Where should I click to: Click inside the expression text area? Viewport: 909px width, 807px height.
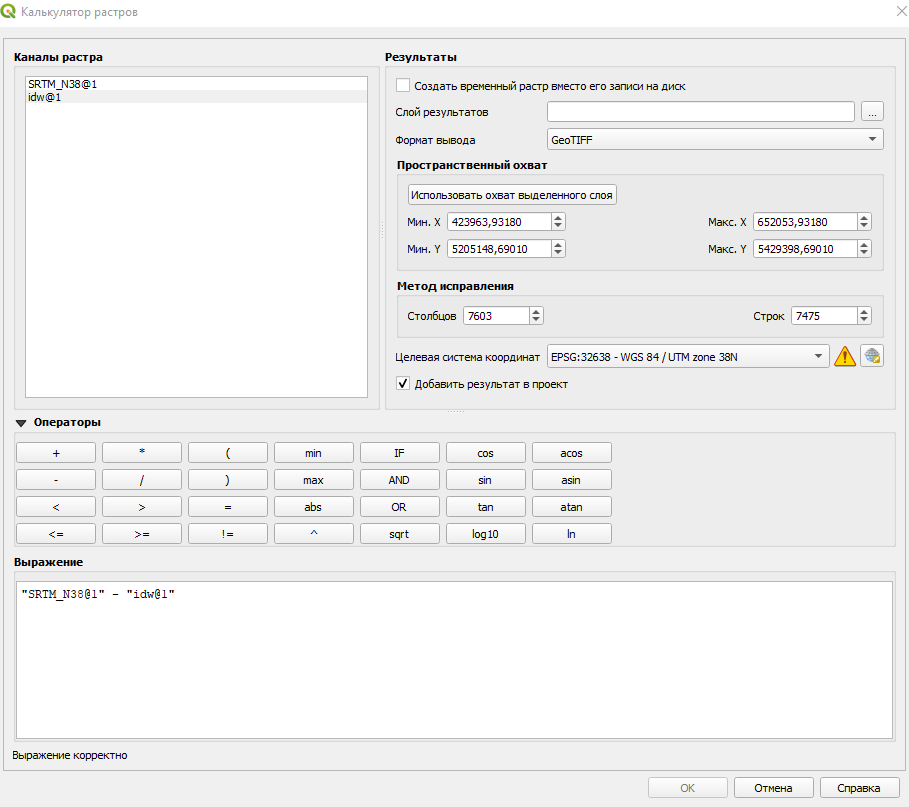[454, 660]
